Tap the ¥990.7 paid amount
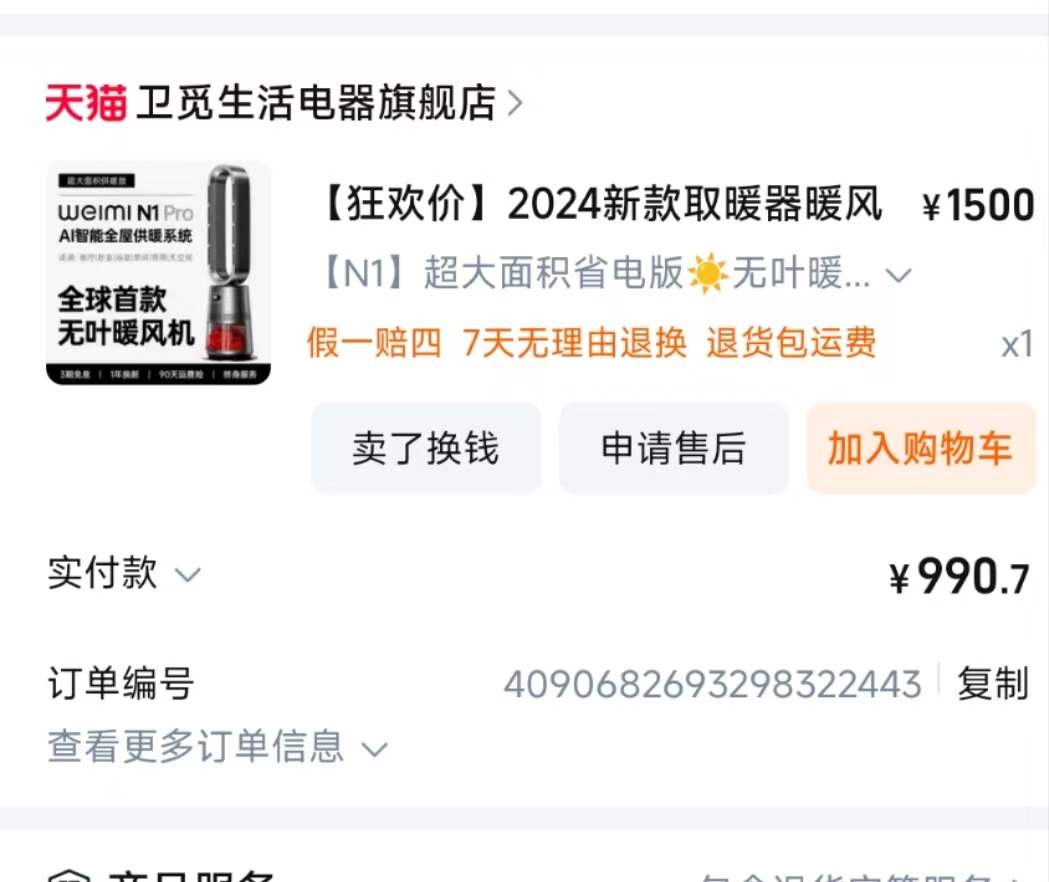Viewport: 1049px width, 882px height. coord(959,576)
